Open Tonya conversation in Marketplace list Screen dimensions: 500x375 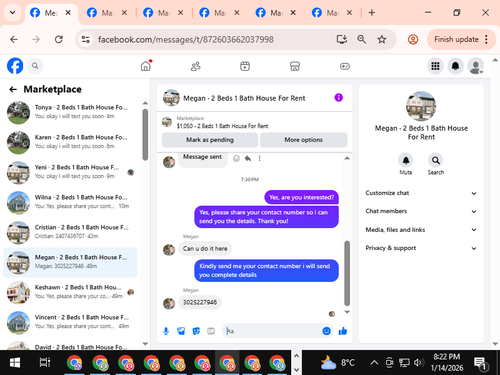coord(70,112)
